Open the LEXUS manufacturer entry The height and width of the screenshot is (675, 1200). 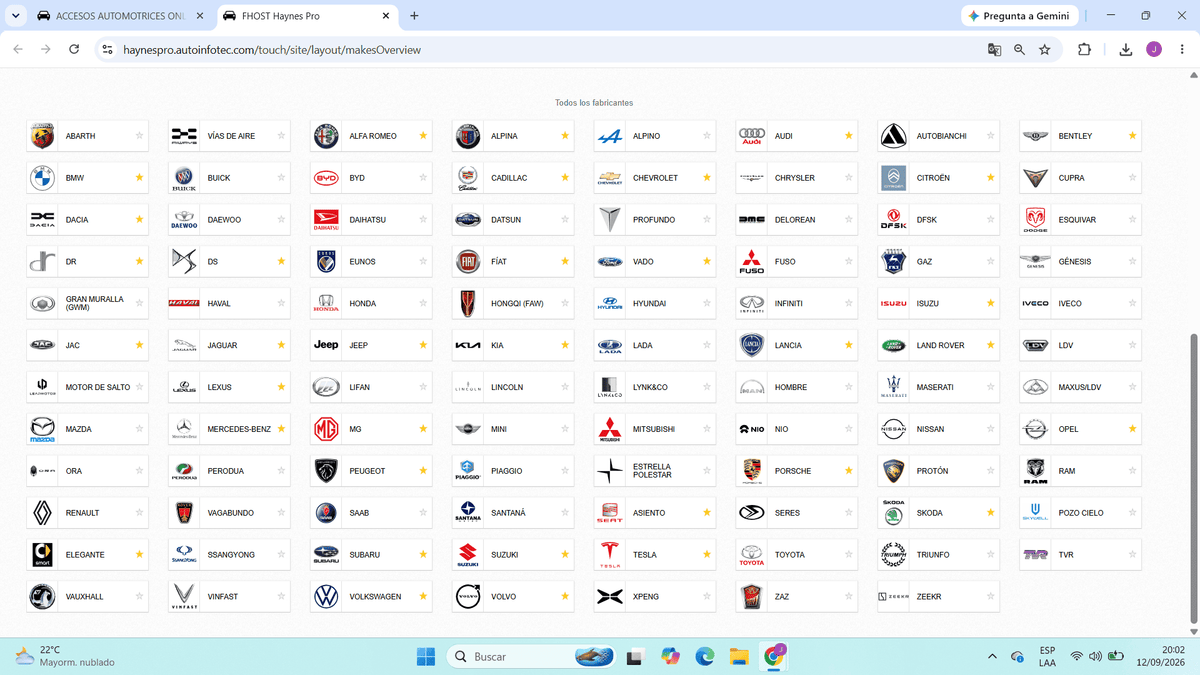click(x=229, y=388)
